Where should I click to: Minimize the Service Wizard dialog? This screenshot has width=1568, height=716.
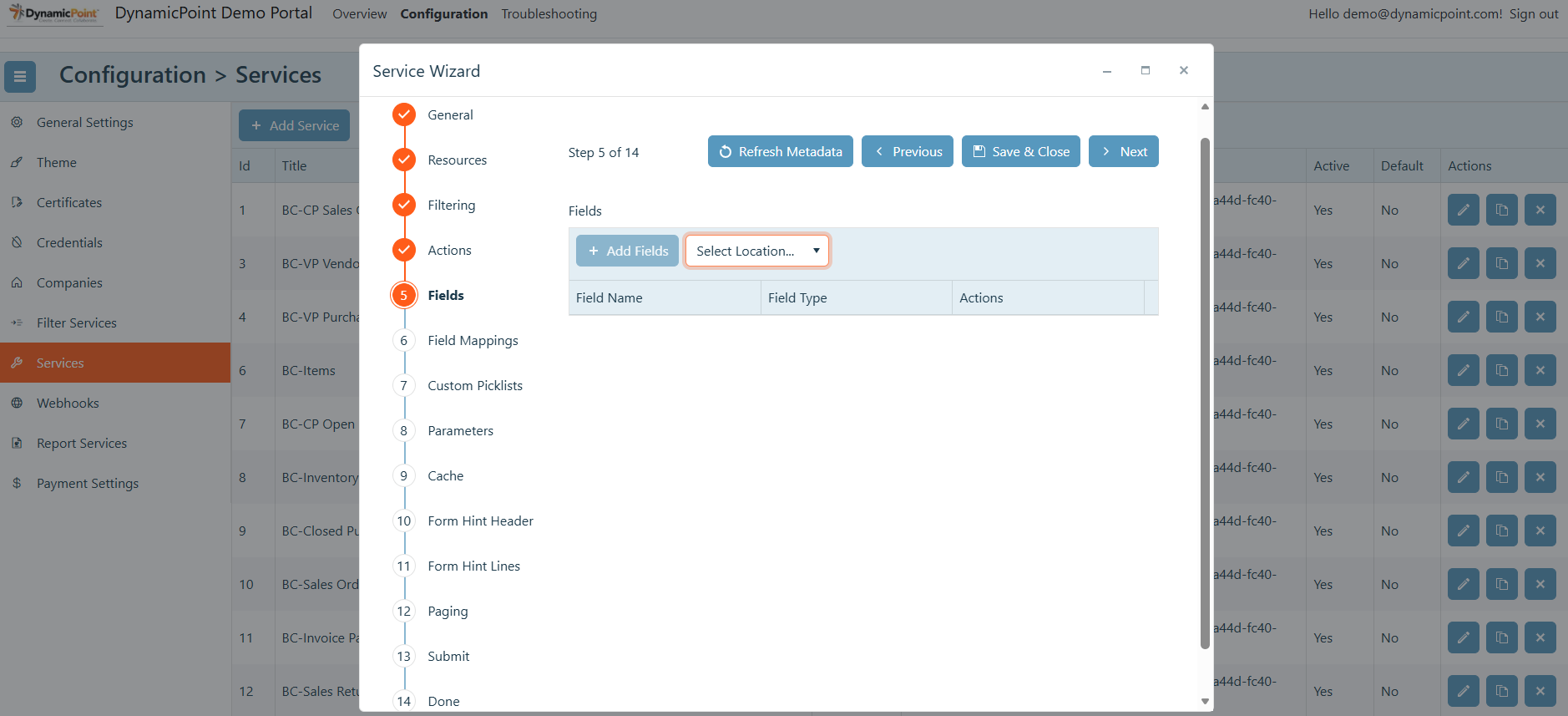[1107, 70]
